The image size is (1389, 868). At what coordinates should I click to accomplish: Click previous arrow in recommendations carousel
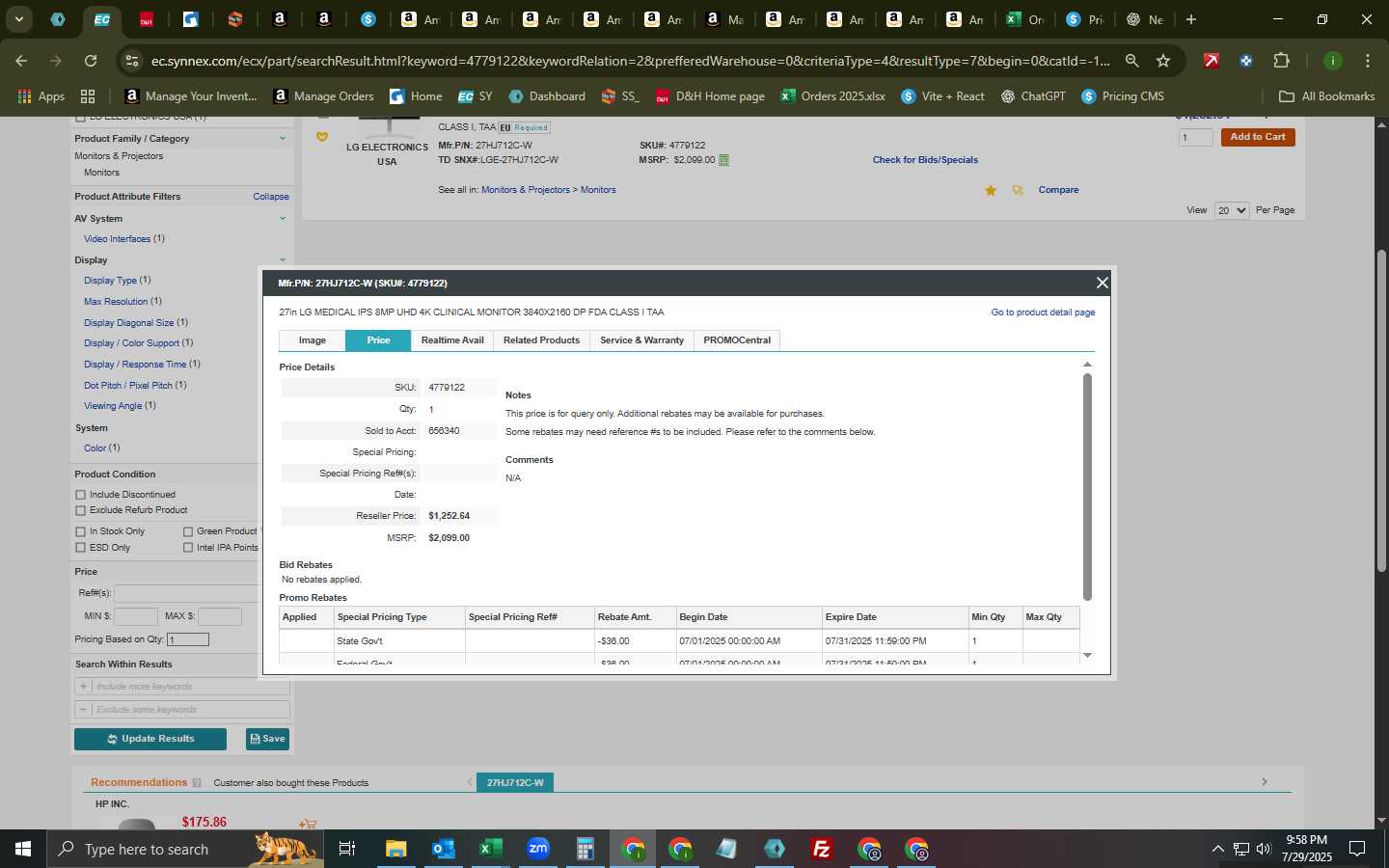pyautogui.click(x=470, y=782)
